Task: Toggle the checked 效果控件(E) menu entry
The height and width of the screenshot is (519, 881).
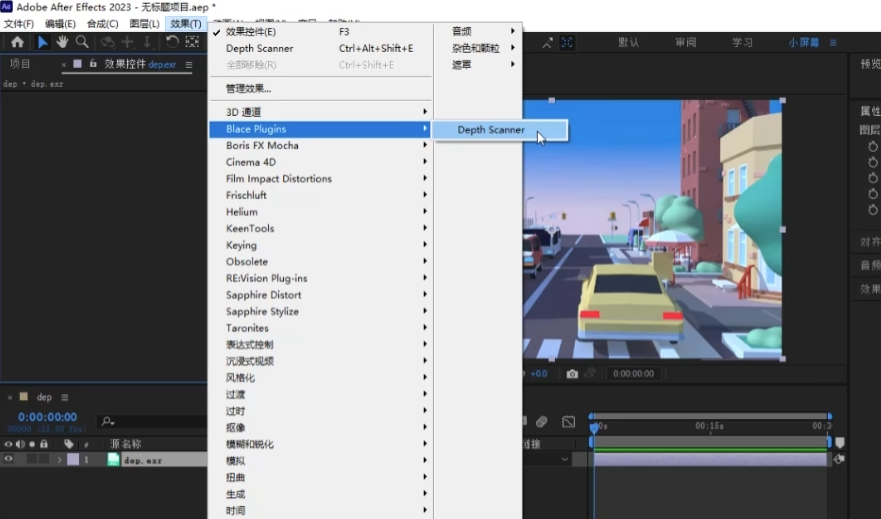Action: (251, 32)
